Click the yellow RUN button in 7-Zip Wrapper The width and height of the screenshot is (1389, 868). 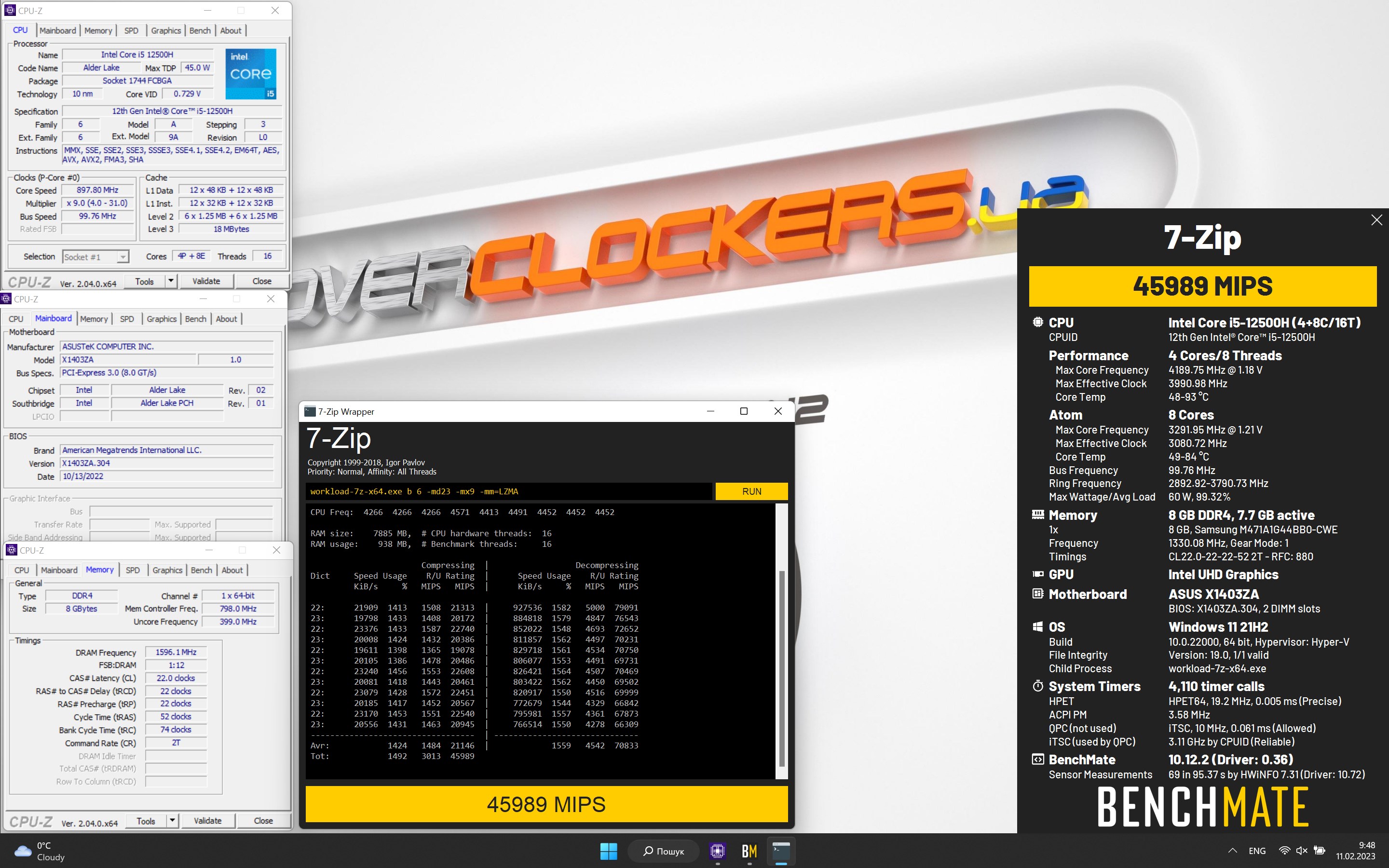pos(751,491)
